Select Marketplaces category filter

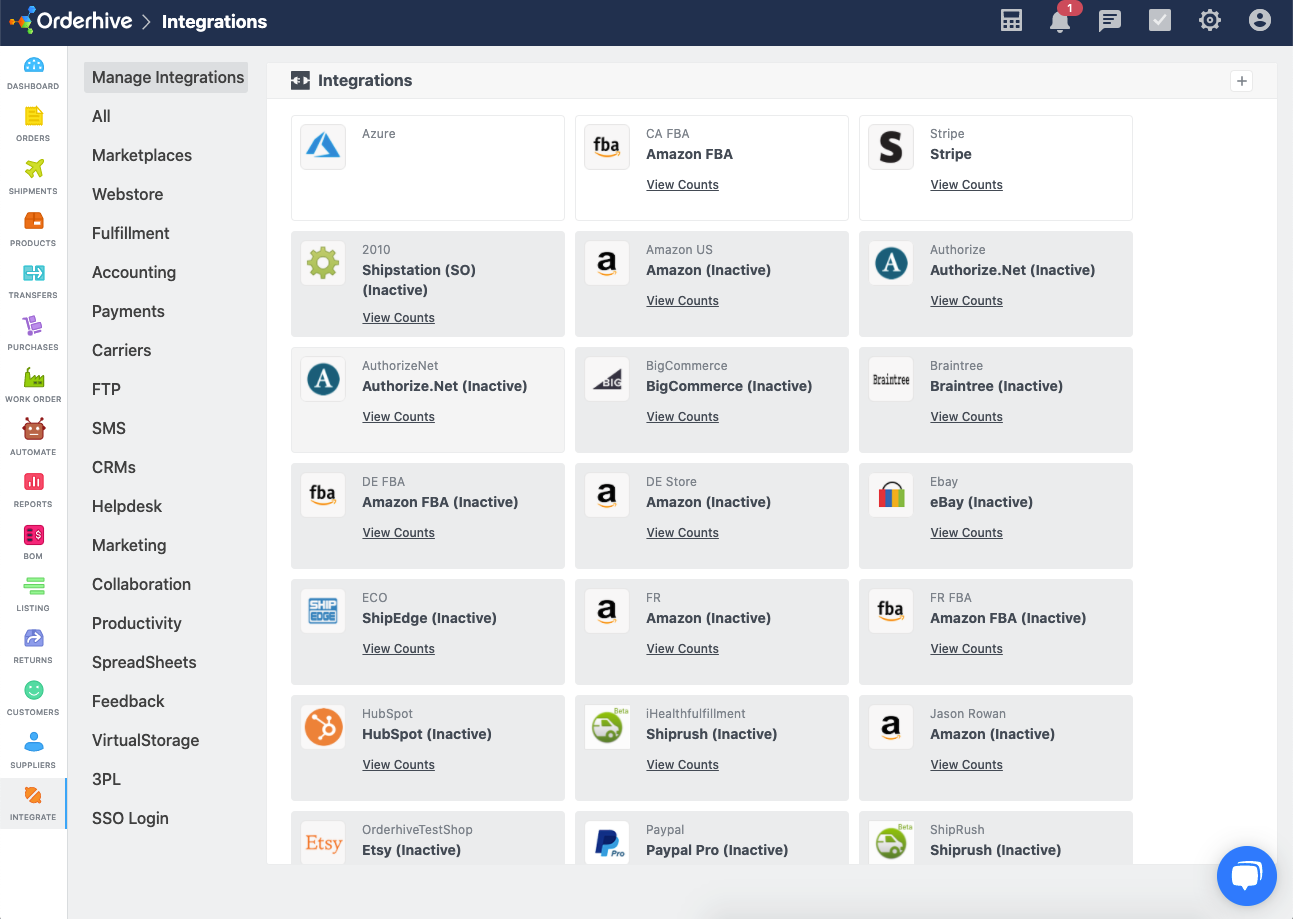click(142, 155)
